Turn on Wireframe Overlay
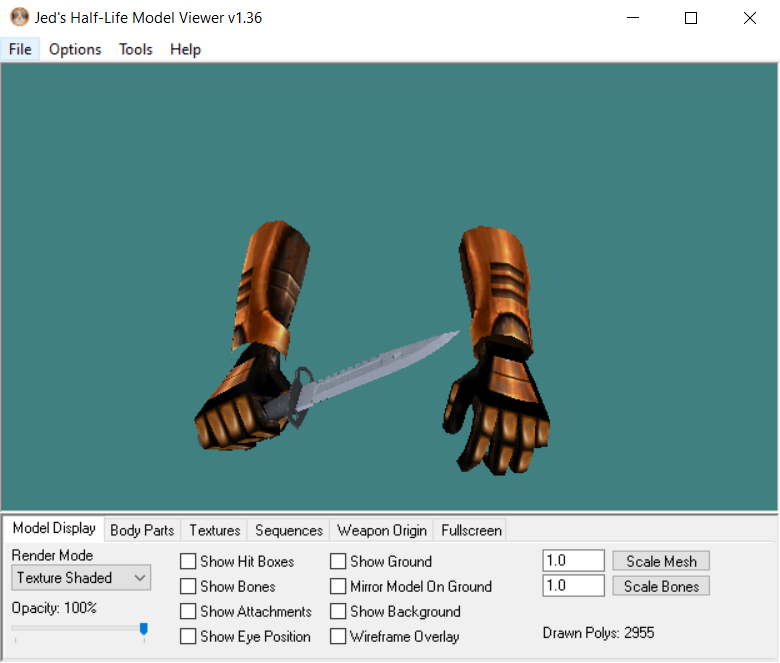This screenshot has width=780, height=663. point(338,637)
